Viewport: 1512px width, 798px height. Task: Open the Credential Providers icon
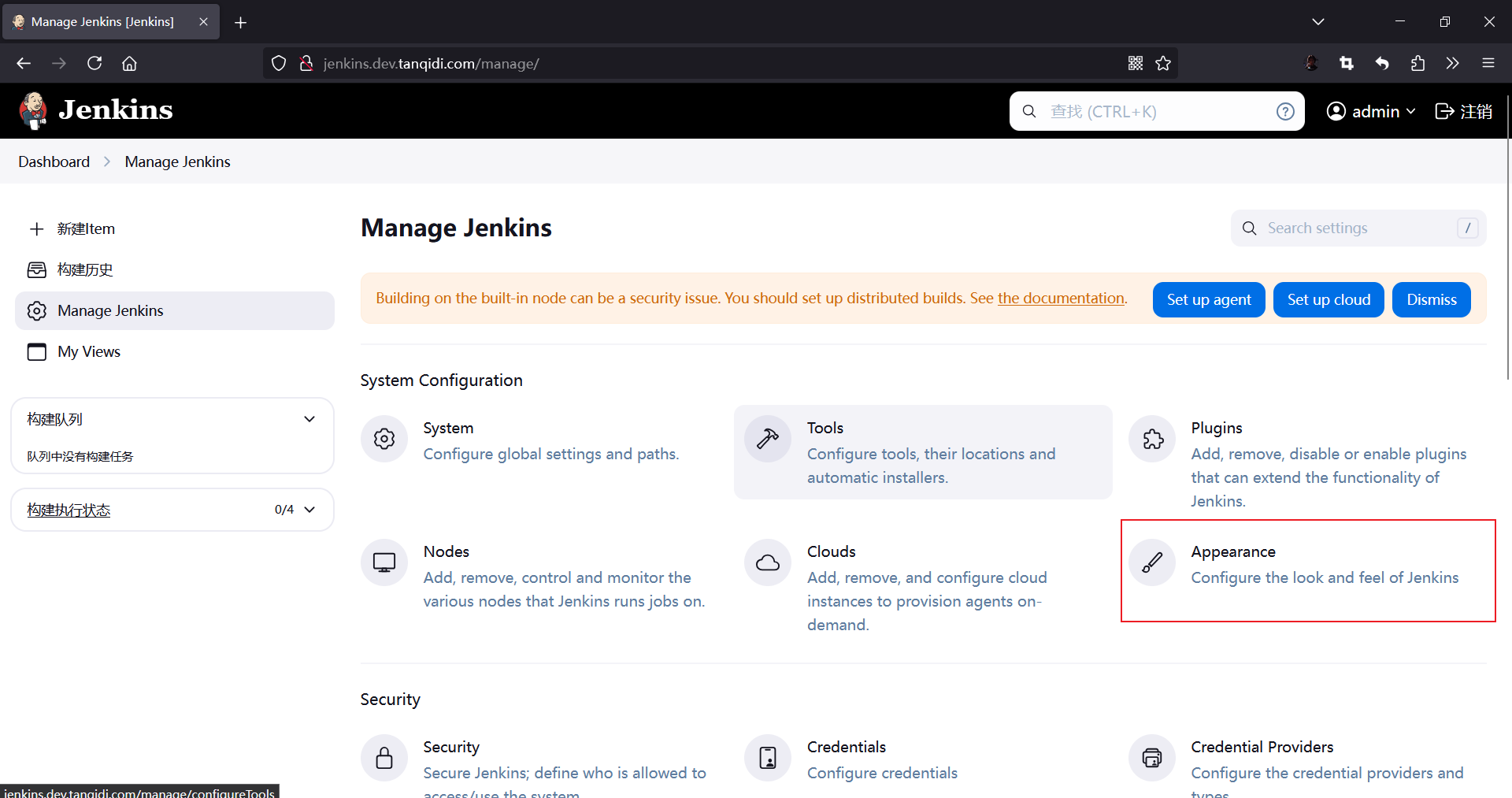click(1152, 758)
